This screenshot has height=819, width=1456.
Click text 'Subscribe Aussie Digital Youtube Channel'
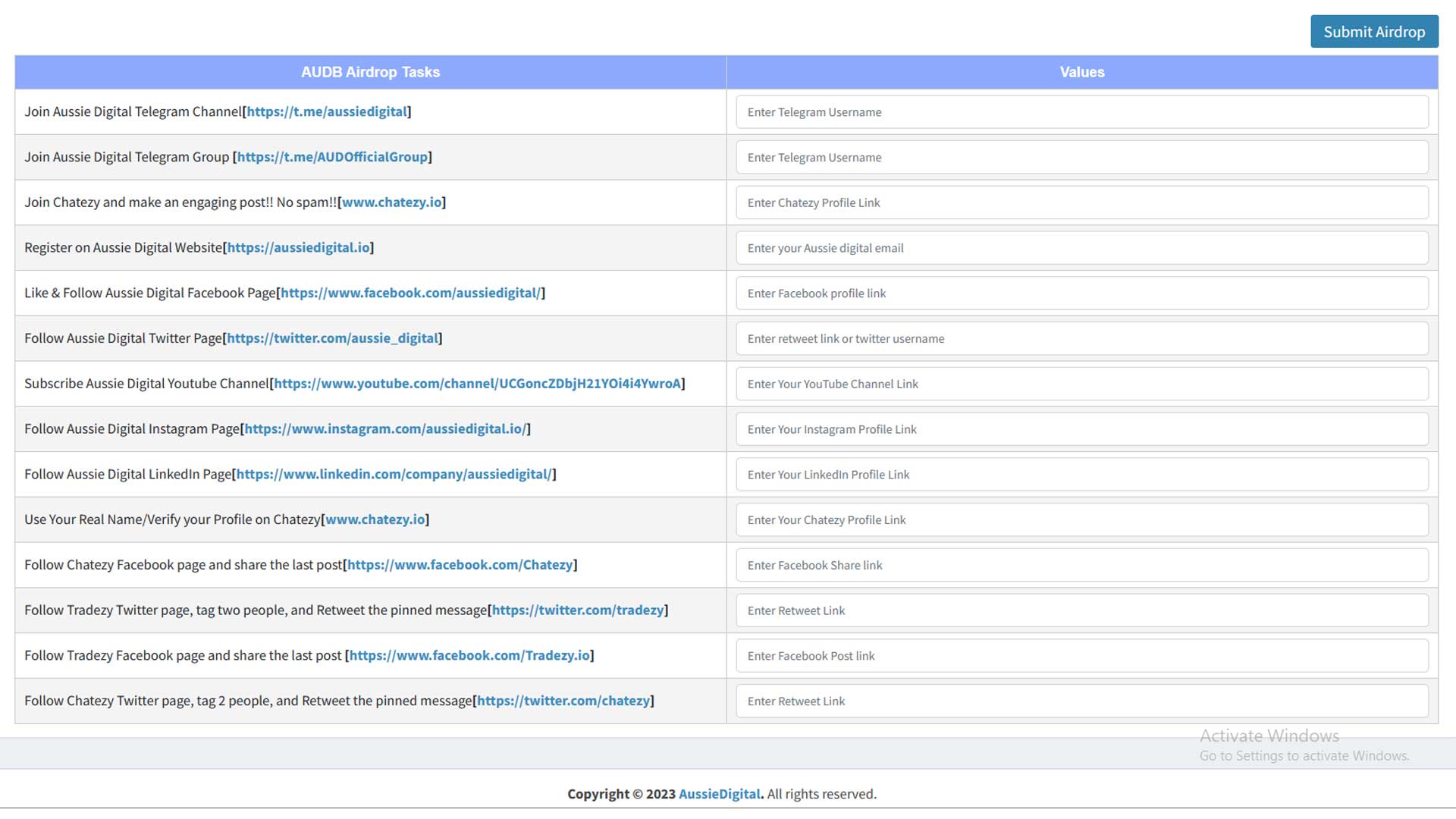[146, 384]
